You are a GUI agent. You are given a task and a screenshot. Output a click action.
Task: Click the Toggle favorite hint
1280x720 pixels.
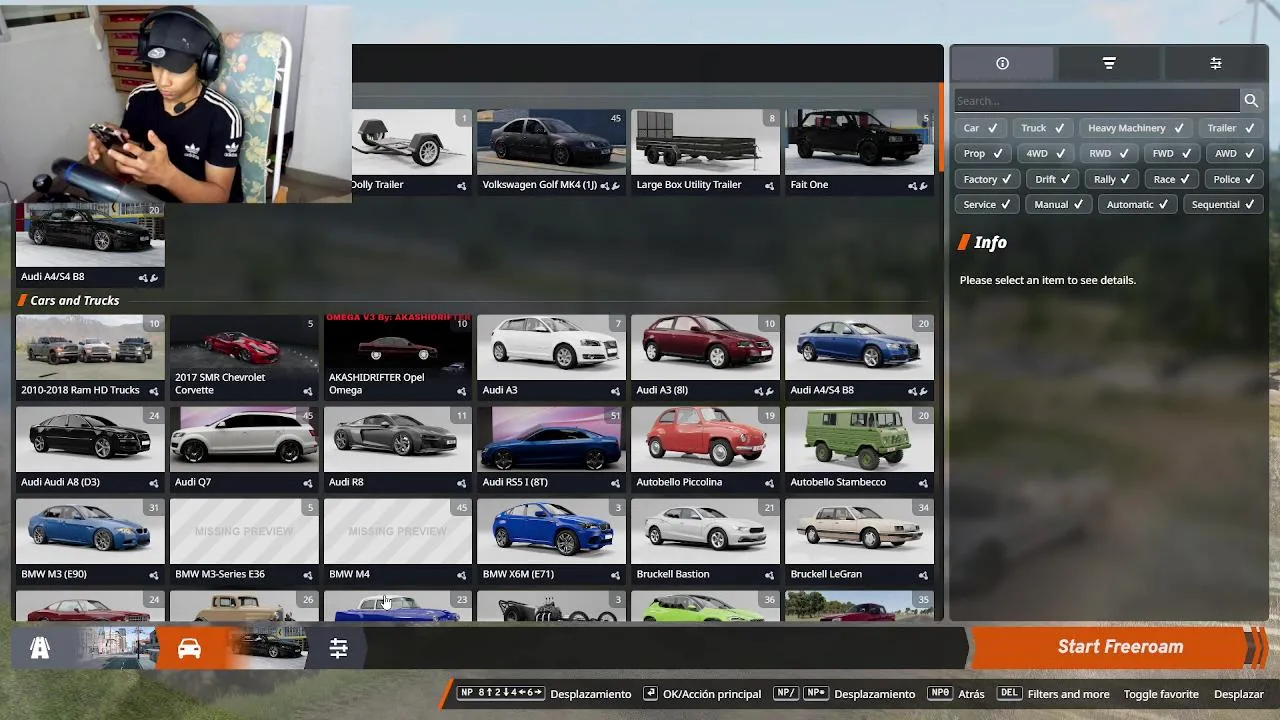coord(1161,694)
